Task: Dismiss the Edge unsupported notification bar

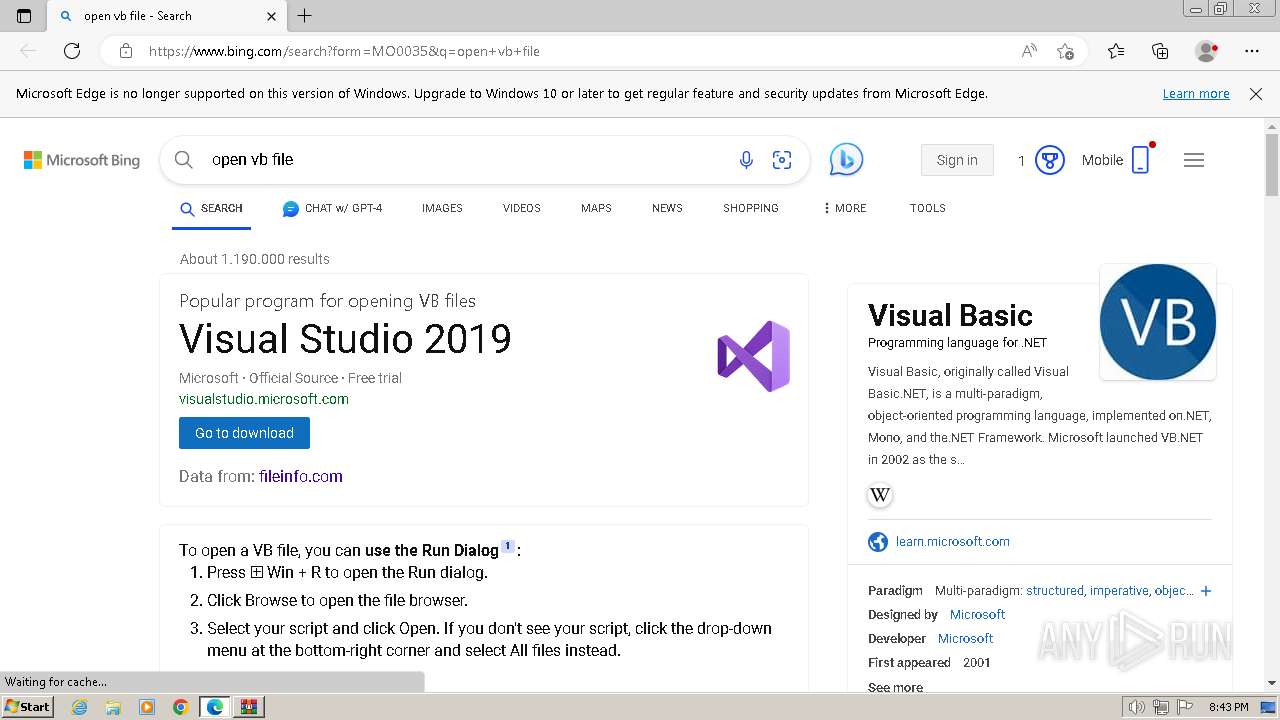Action: [x=1256, y=94]
